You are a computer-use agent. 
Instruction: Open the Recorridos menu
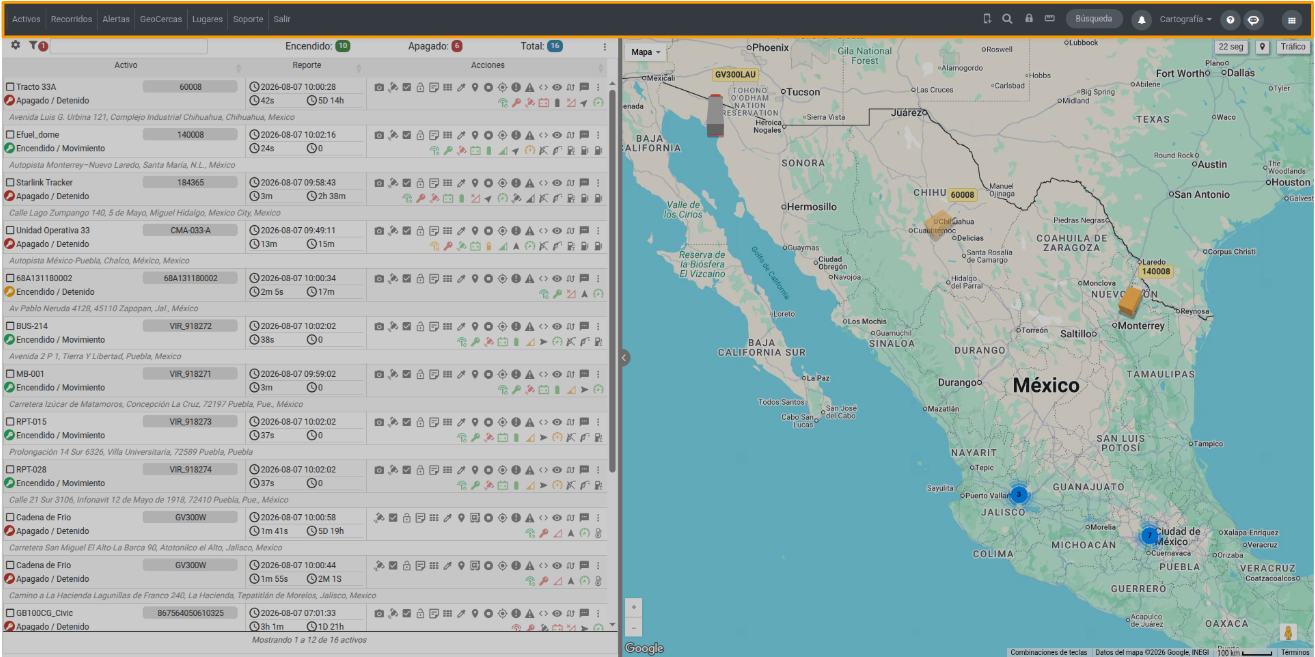click(72, 19)
